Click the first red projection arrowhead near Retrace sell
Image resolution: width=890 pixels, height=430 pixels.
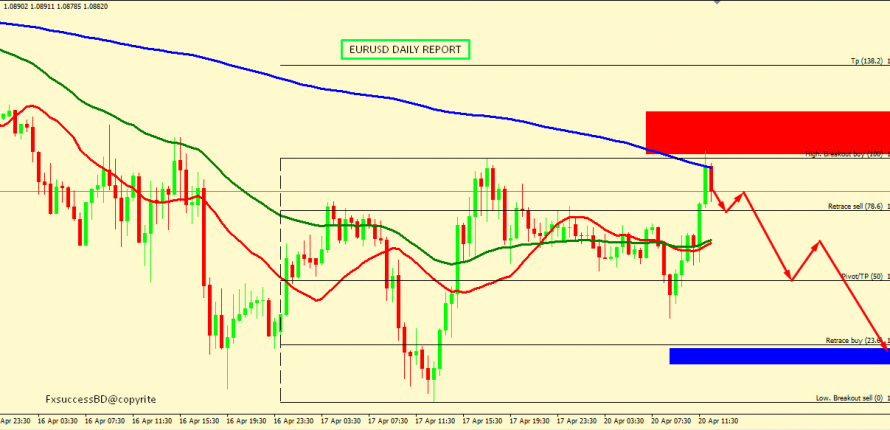point(725,210)
